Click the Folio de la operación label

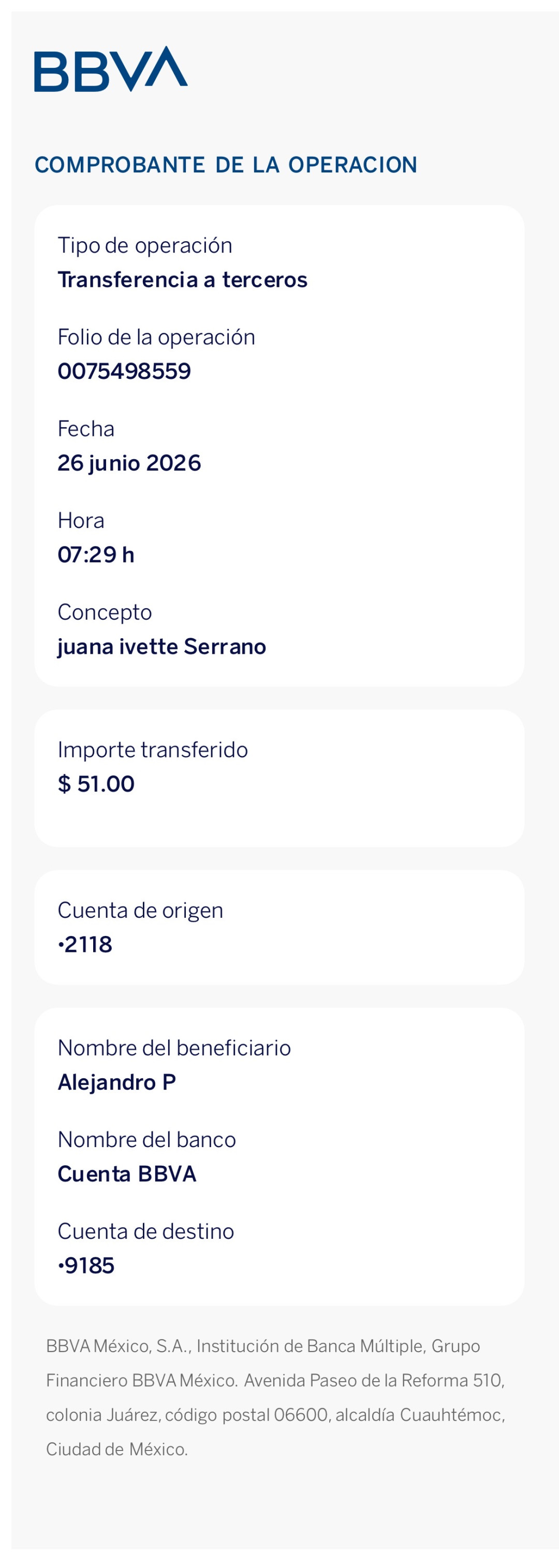tap(156, 337)
